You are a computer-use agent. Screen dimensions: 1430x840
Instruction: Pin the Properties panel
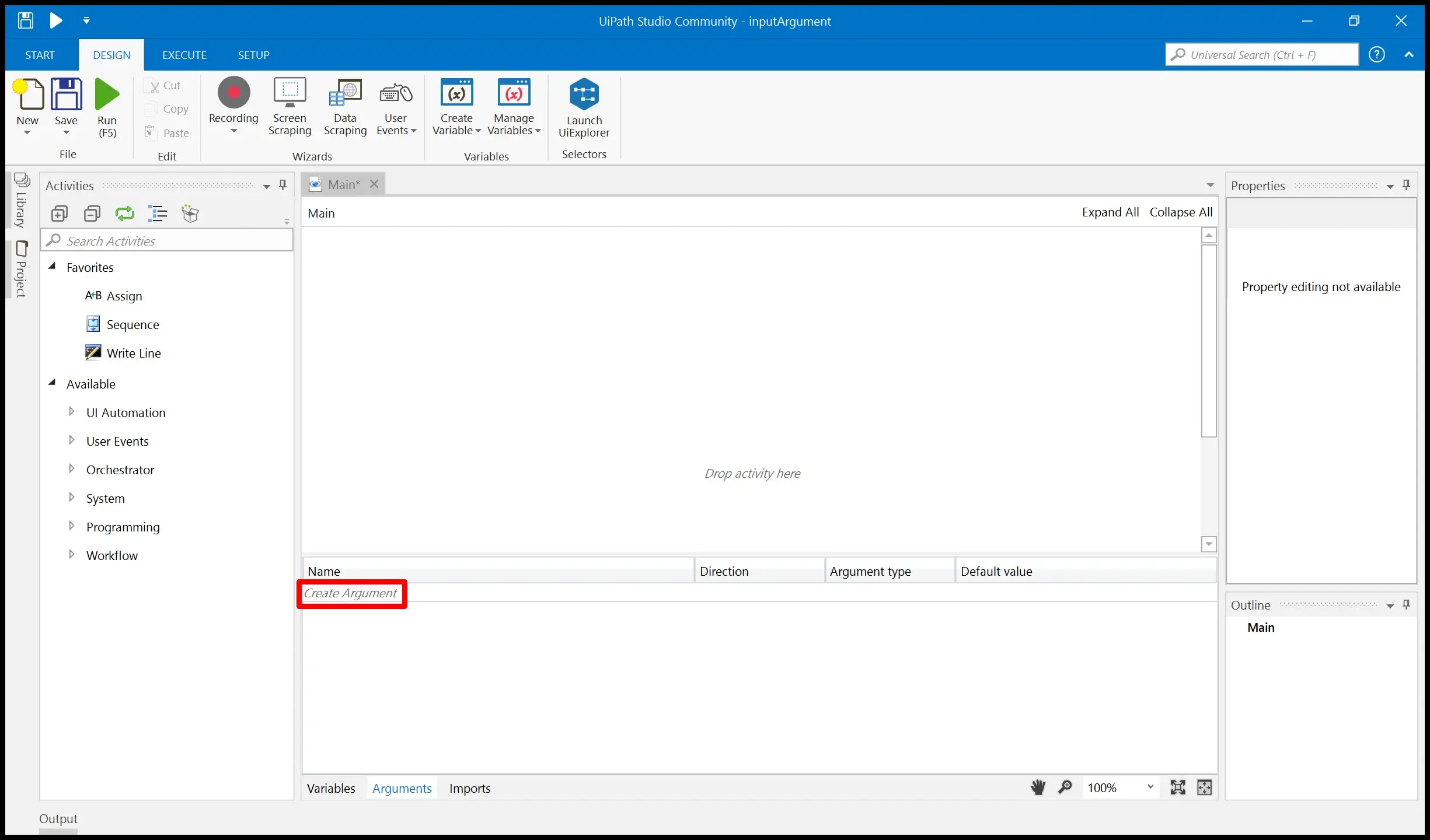point(1407,185)
